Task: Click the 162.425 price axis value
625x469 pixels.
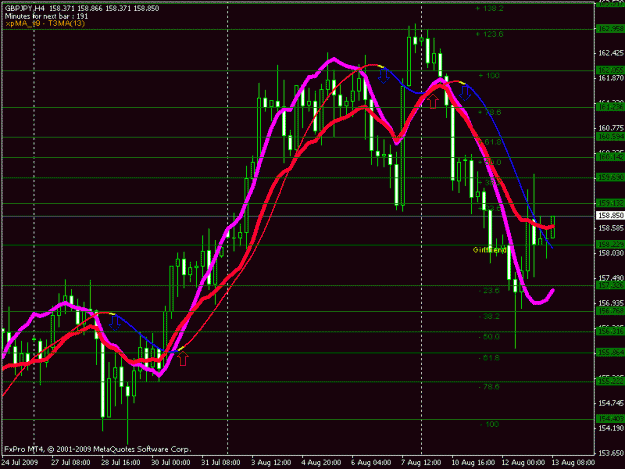Action: click(610, 53)
